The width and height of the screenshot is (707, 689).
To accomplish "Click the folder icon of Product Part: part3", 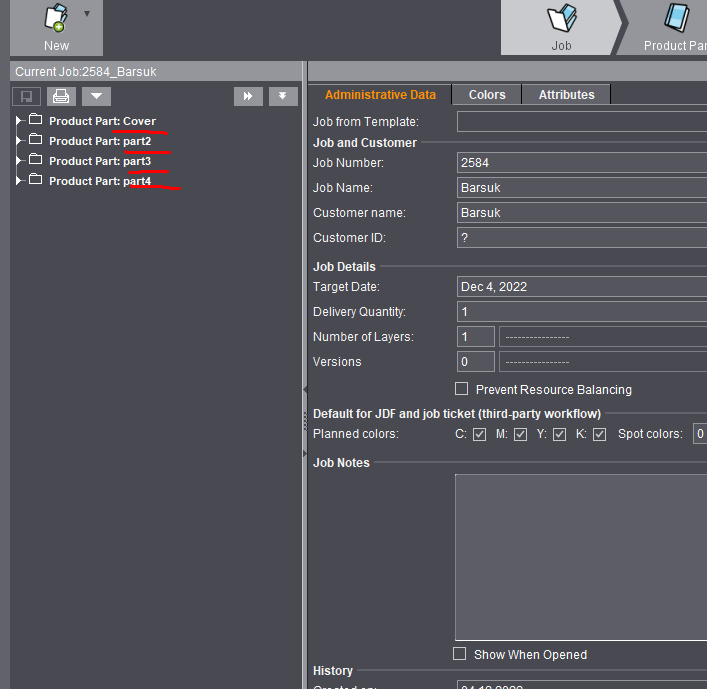I will (x=36, y=160).
